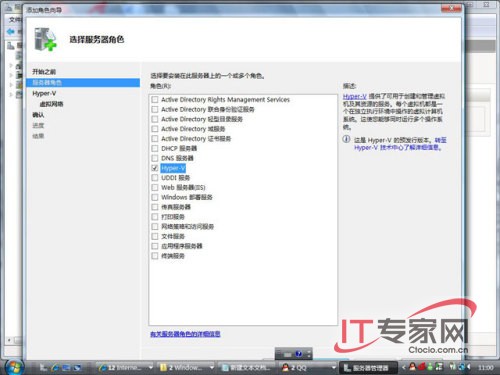This screenshot has width=500, height=375.
Task: Click the red tray icon beside QQ
Action: (x=422, y=367)
